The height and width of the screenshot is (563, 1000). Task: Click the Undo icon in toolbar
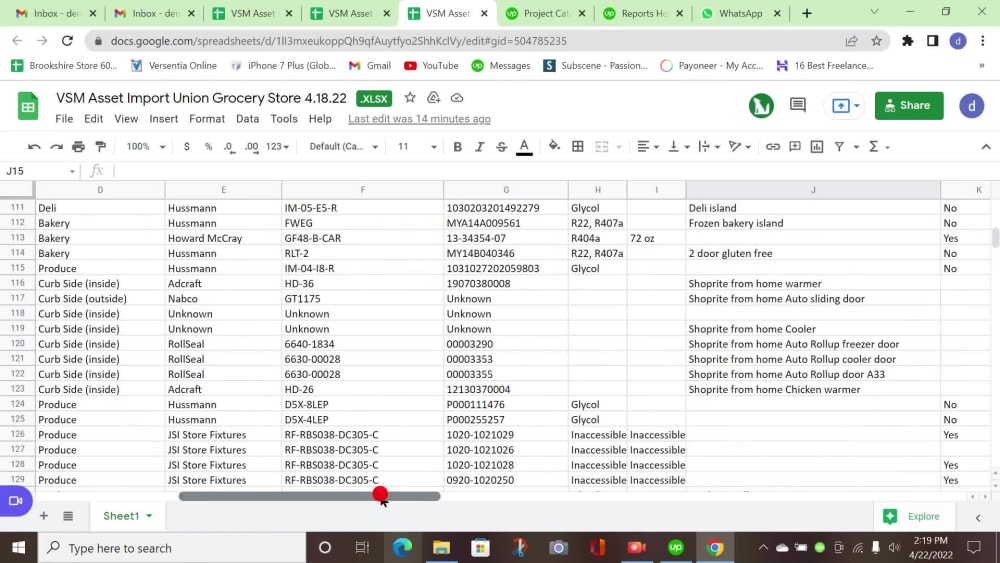coord(34,147)
